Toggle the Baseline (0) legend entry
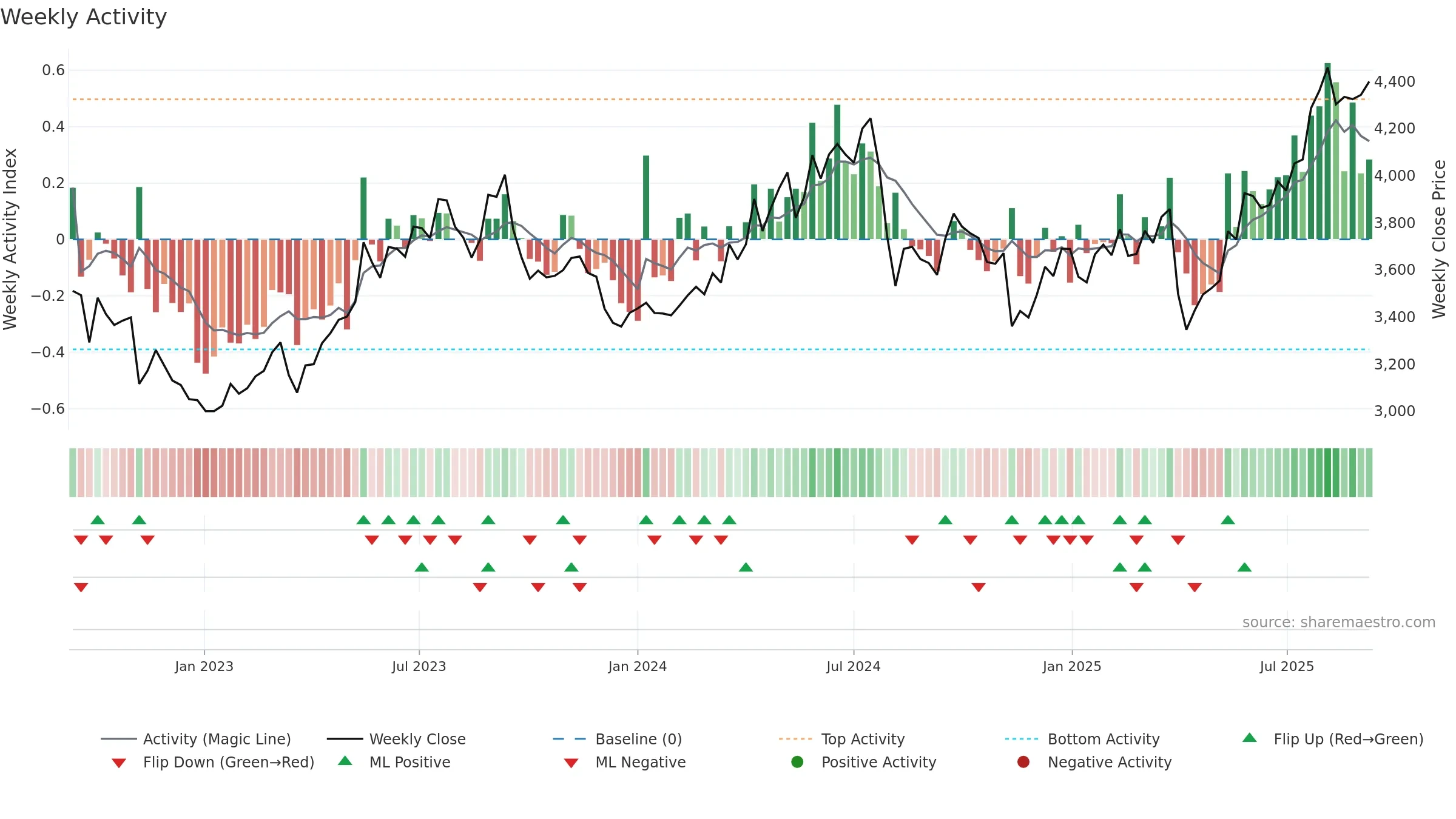This screenshot has width=1456, height=819. pos(618,739)
